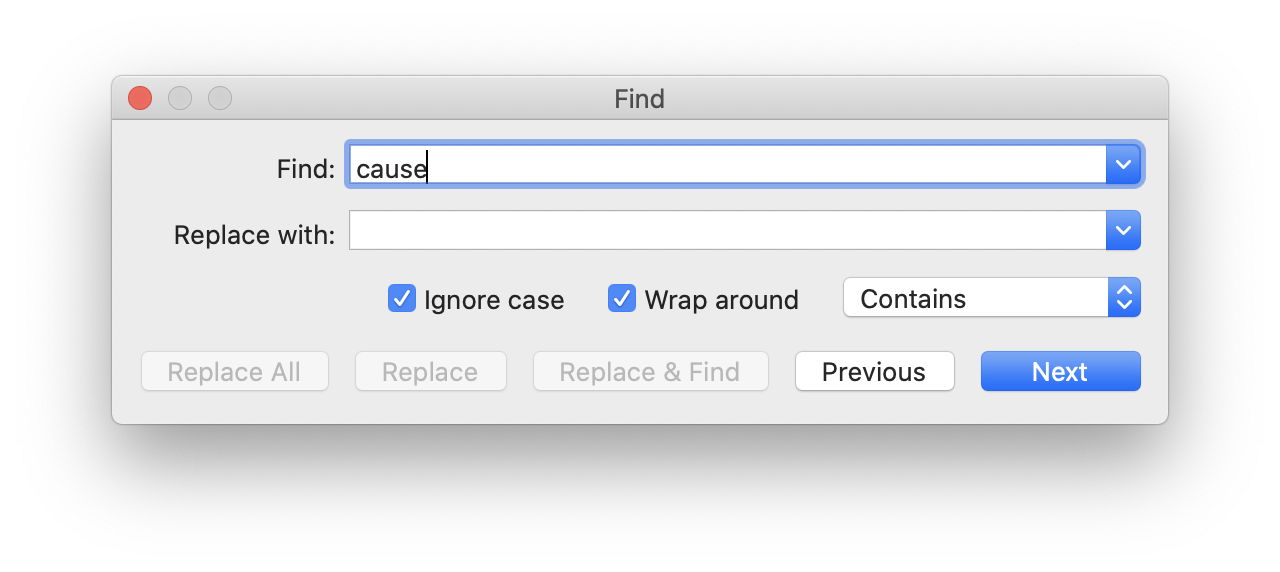Click the "Wrap around" label text
The image size is (1280, 572).
point(721,300)
